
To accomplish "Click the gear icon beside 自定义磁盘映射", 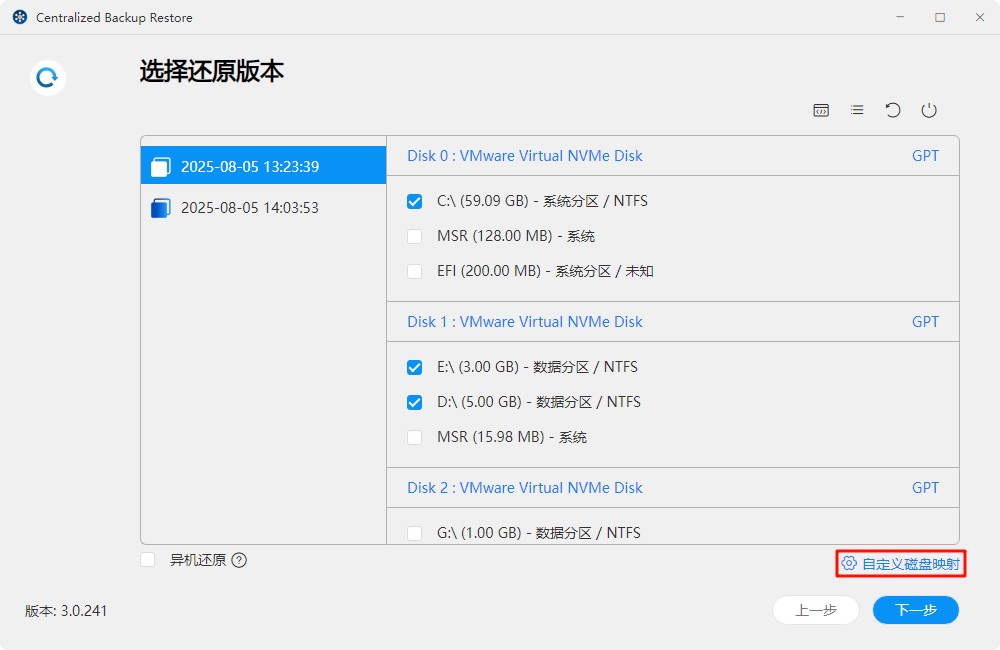I will (848, 564).
